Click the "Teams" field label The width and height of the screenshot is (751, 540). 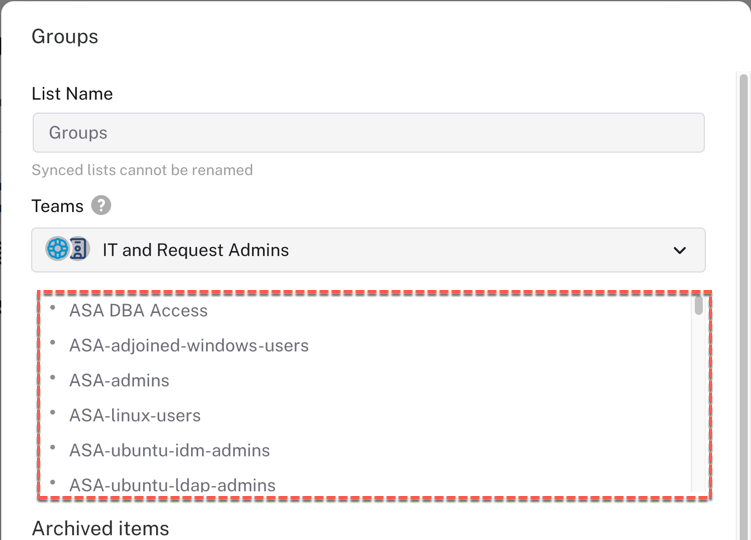[57, 206]
